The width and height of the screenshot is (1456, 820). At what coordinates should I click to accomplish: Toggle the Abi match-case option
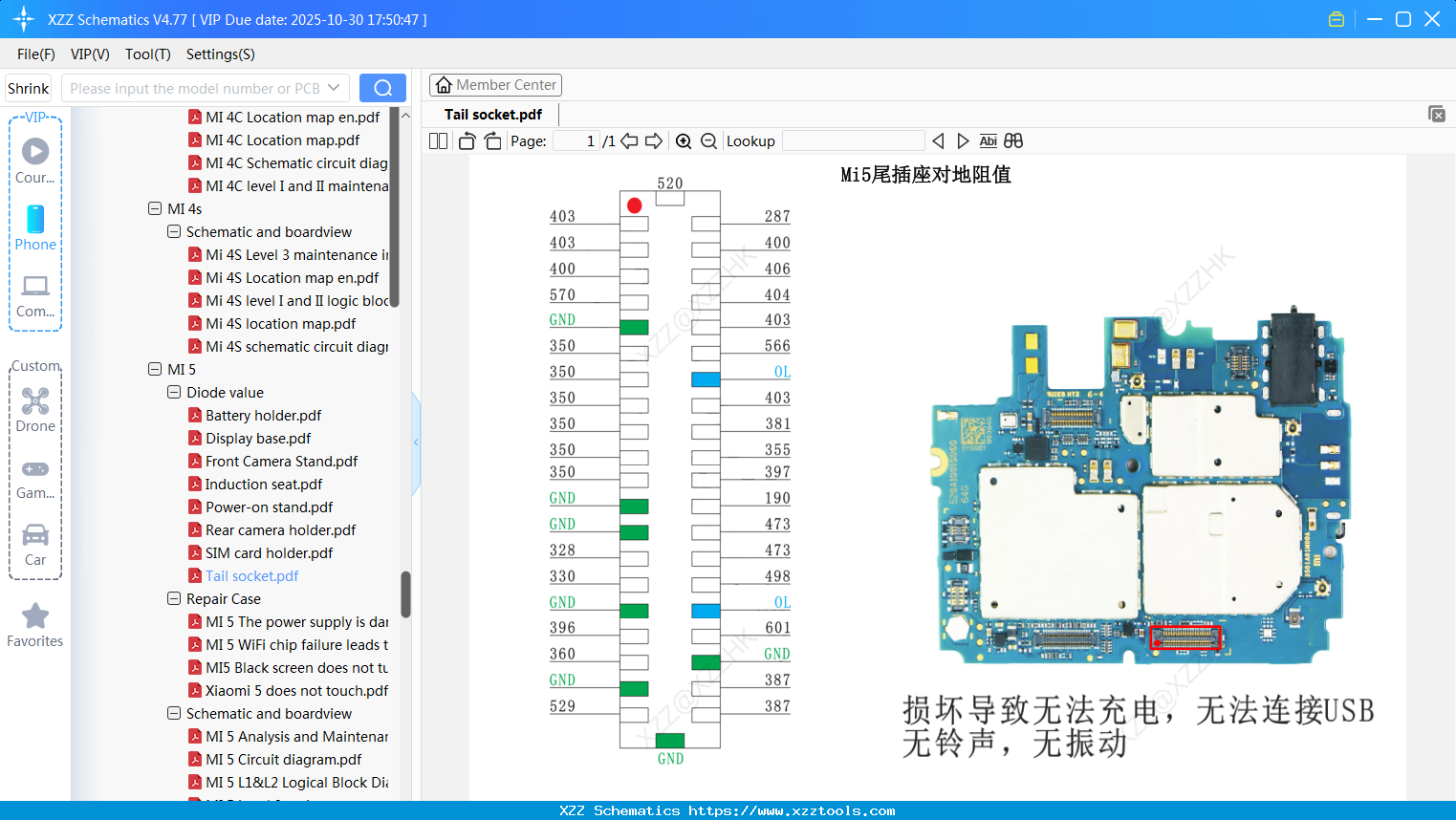(x=988, y=140)
